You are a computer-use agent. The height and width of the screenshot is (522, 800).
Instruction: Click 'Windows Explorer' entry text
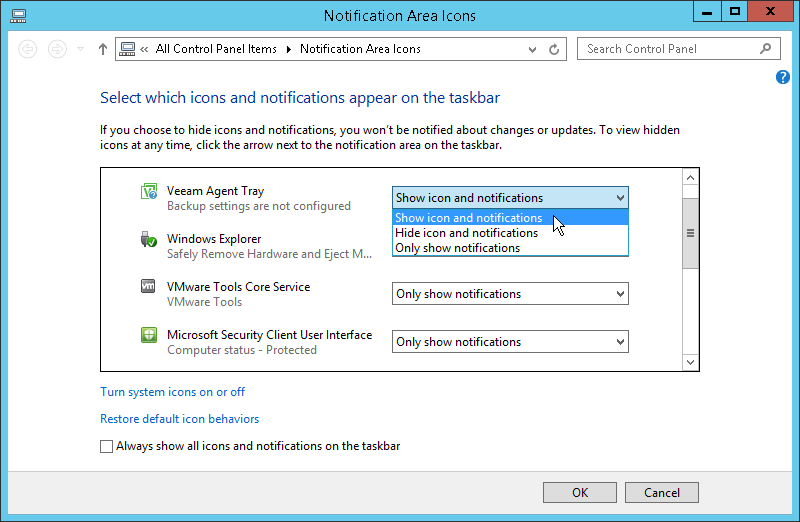pos(214,239)
